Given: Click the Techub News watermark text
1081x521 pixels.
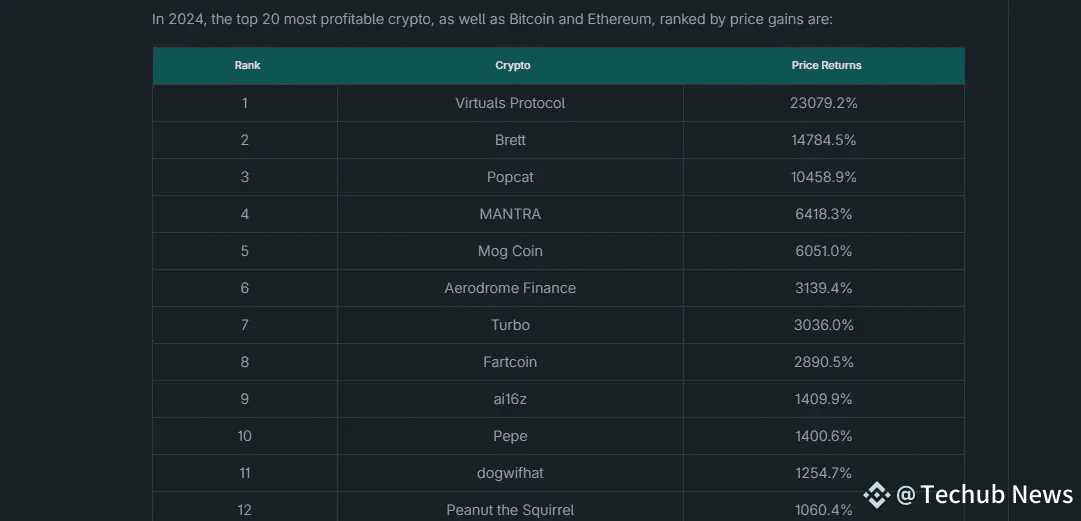Looking at the screenshot, I should click(984, 494).
